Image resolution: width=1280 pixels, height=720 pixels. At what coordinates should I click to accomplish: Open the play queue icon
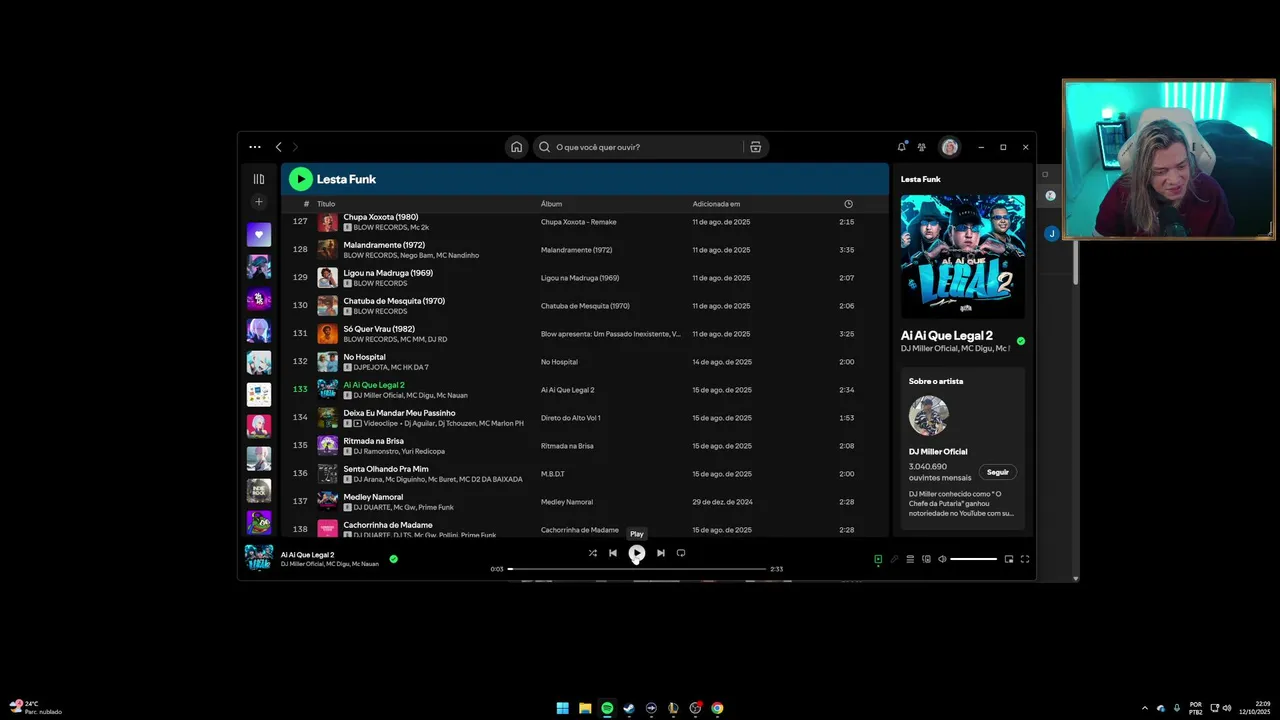910,559
